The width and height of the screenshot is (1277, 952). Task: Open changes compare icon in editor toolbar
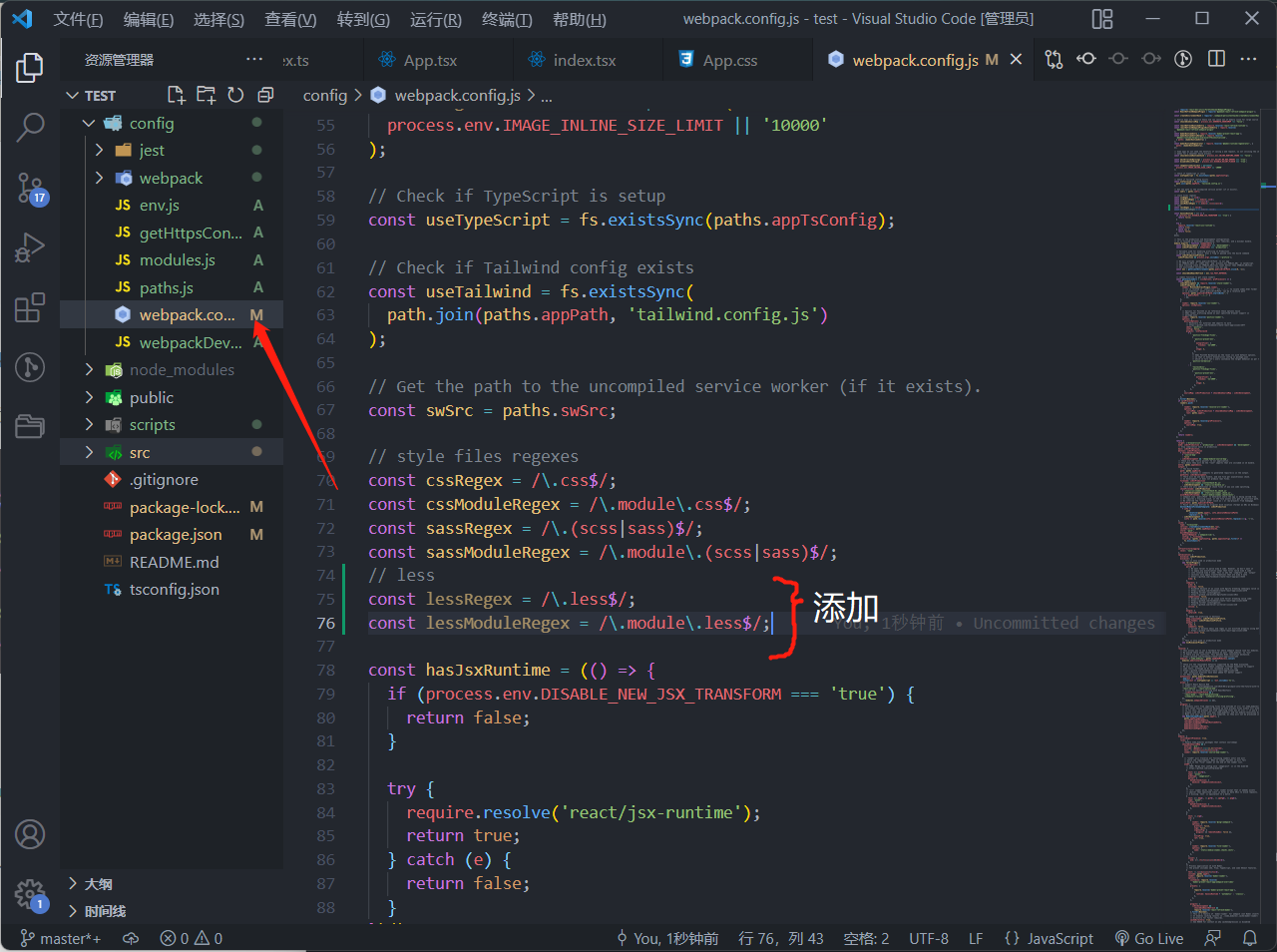pos(1054,60)
